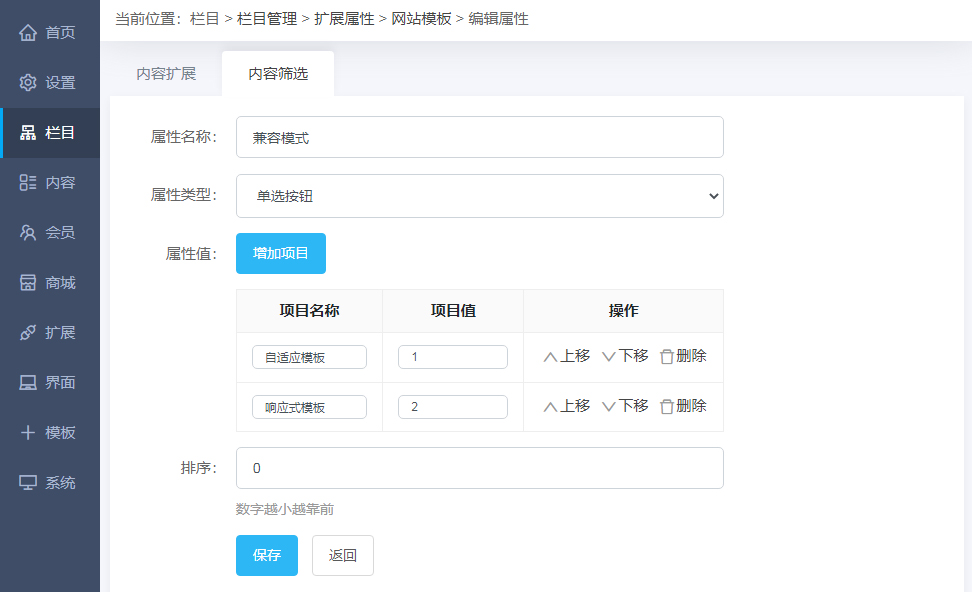
Task: Select the 栏目 sitemap icon
Action: (x=28, y=133)
